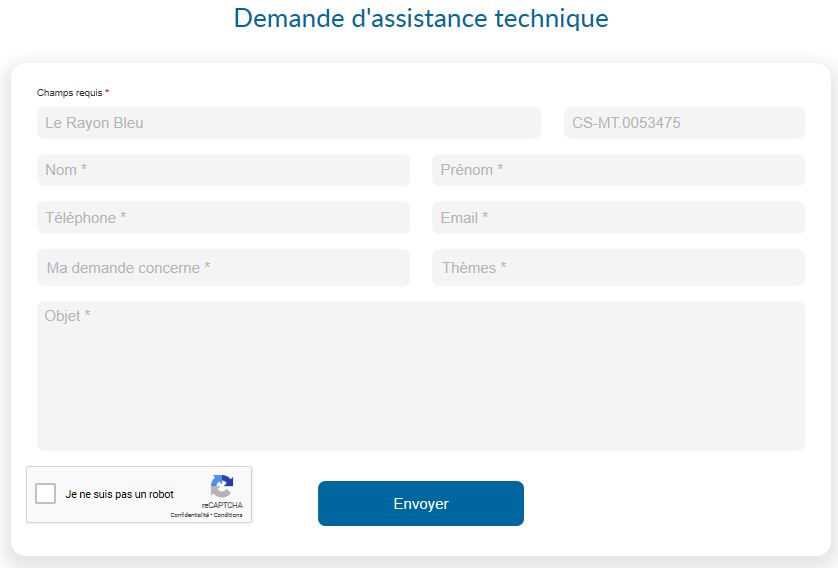This screenshot has height=568, width=838.
Task: Place cursor in the Email field
Action: [x=618, y=217]
